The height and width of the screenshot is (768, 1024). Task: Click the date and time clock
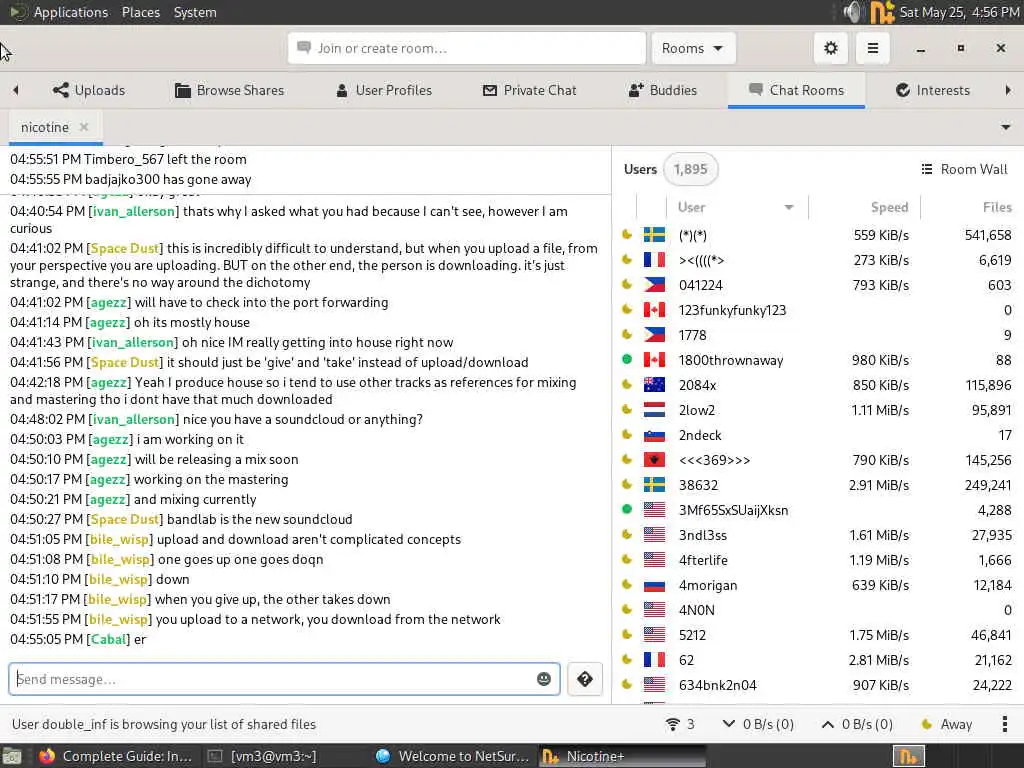pyautogui.click(x=959, y=12)
